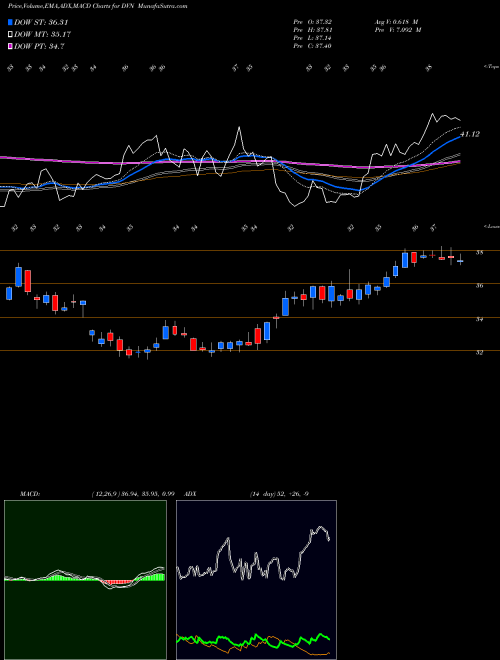Screen dimensions: 500x660
Task: Click the ADX (14 day) values text
Action: click(279, 494)
